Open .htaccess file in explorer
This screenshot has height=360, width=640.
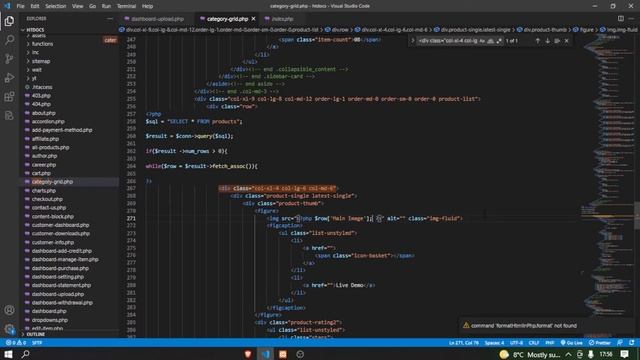tap(42, 87)
